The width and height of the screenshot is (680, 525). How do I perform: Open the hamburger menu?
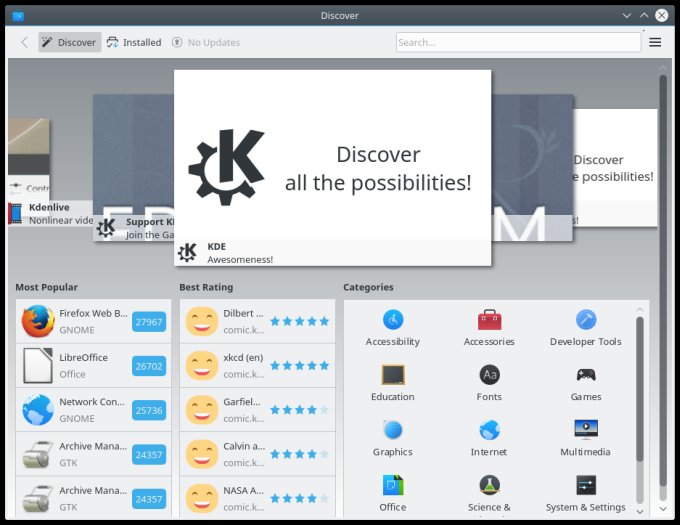click(x=655, y=42)
